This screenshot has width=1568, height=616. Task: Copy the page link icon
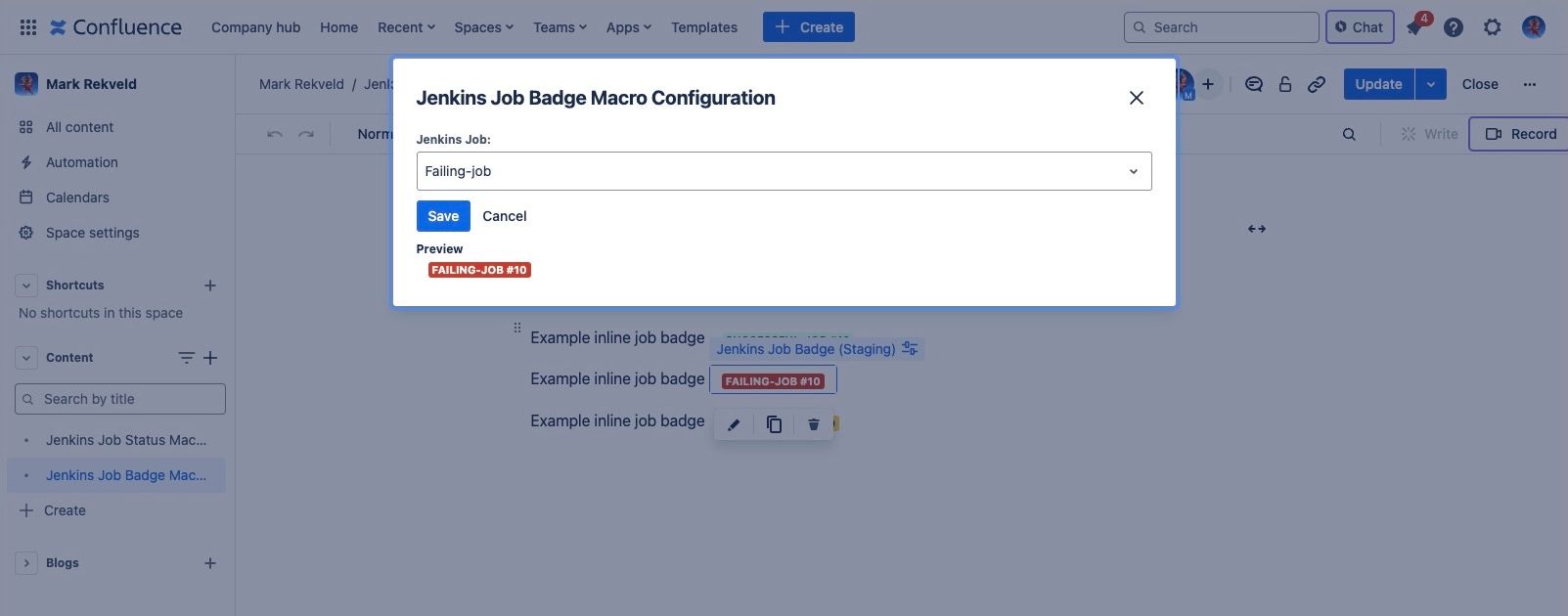(x=1317, y=84)
